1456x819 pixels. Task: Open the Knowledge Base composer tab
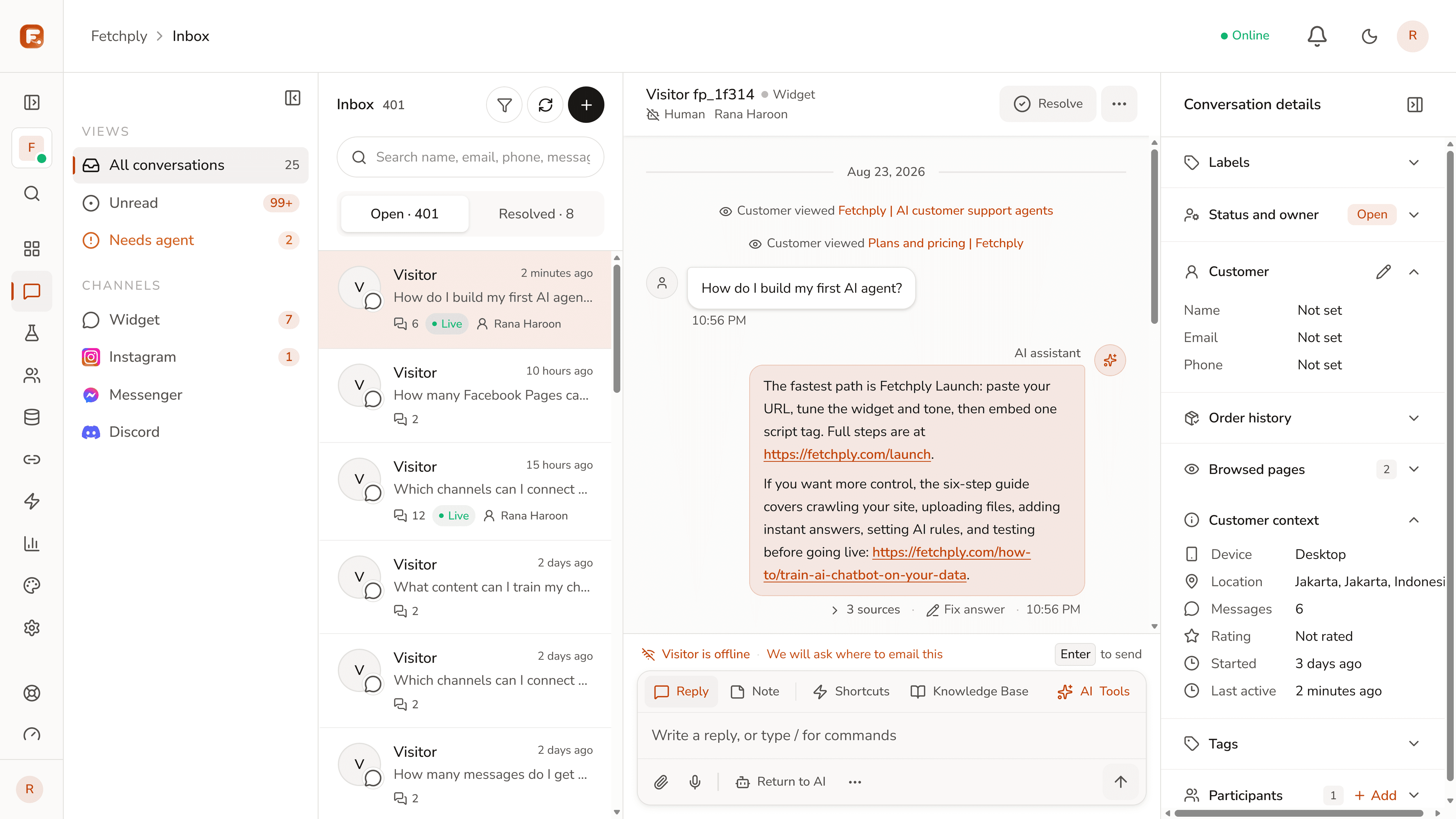pyautogui.click(x=970, y=691)
